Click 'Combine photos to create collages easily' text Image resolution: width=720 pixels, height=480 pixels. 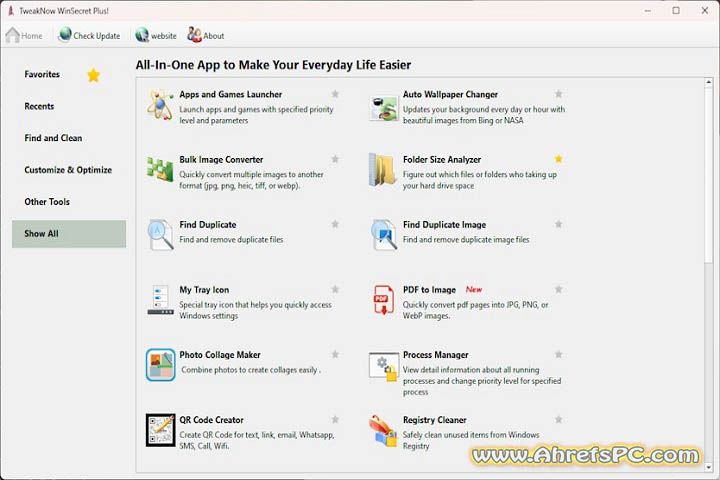point(251,370)
